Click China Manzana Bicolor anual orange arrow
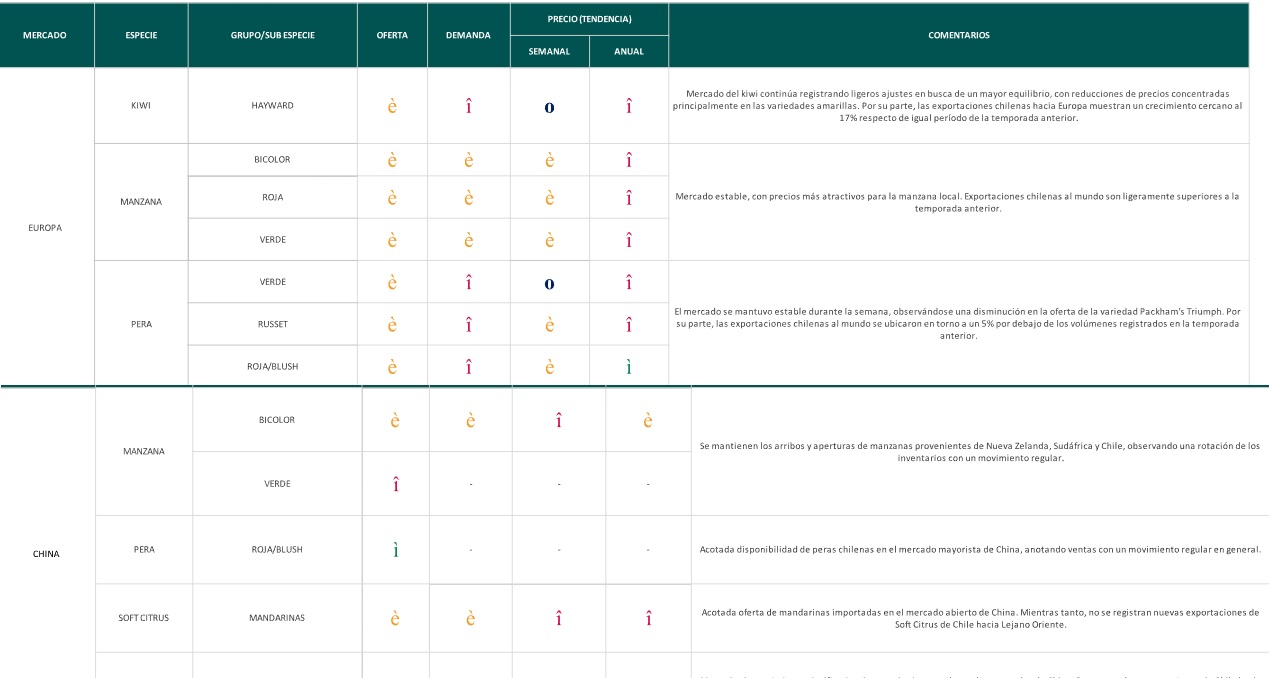Viewport: 1269px width, 678px height. coord(648,421)
